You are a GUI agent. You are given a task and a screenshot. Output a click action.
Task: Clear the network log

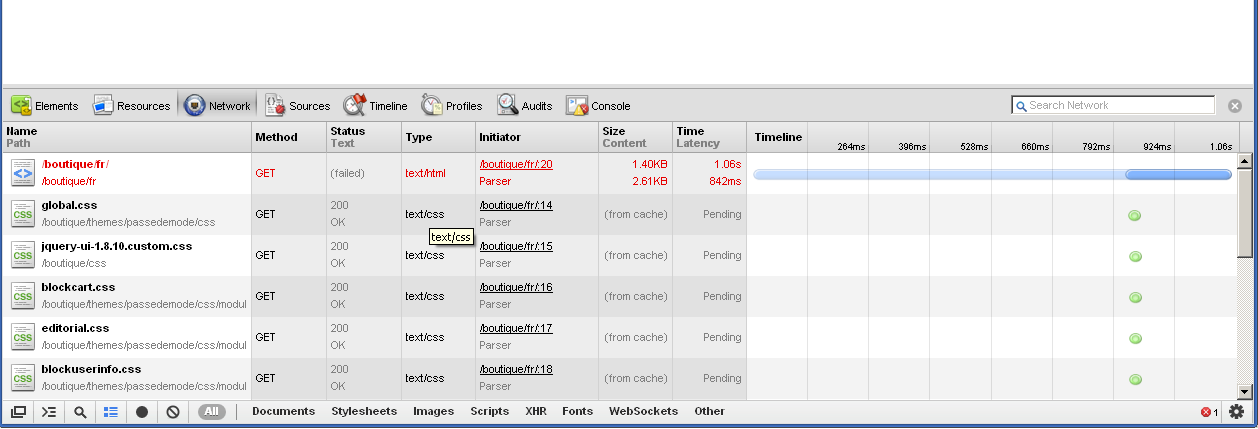(x=173, y=411)
